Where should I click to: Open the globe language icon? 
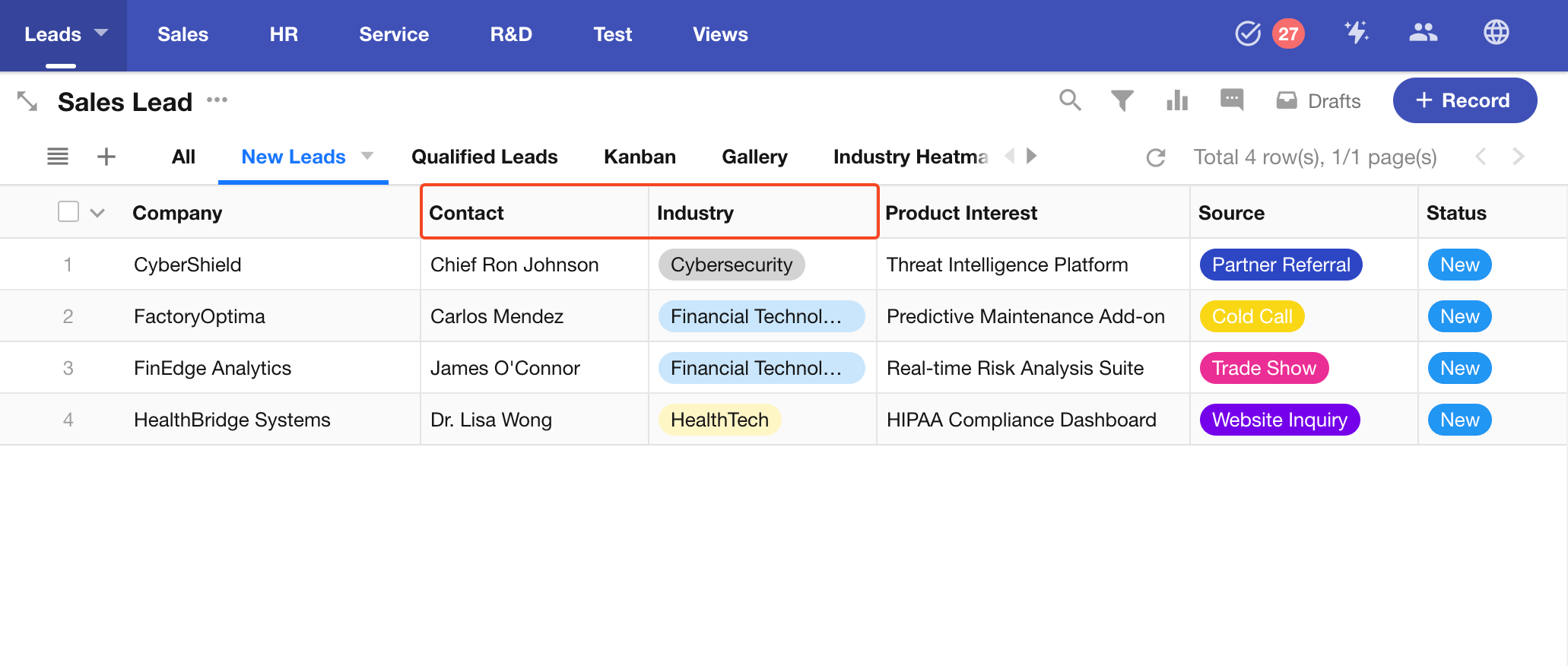point(1496,33)
